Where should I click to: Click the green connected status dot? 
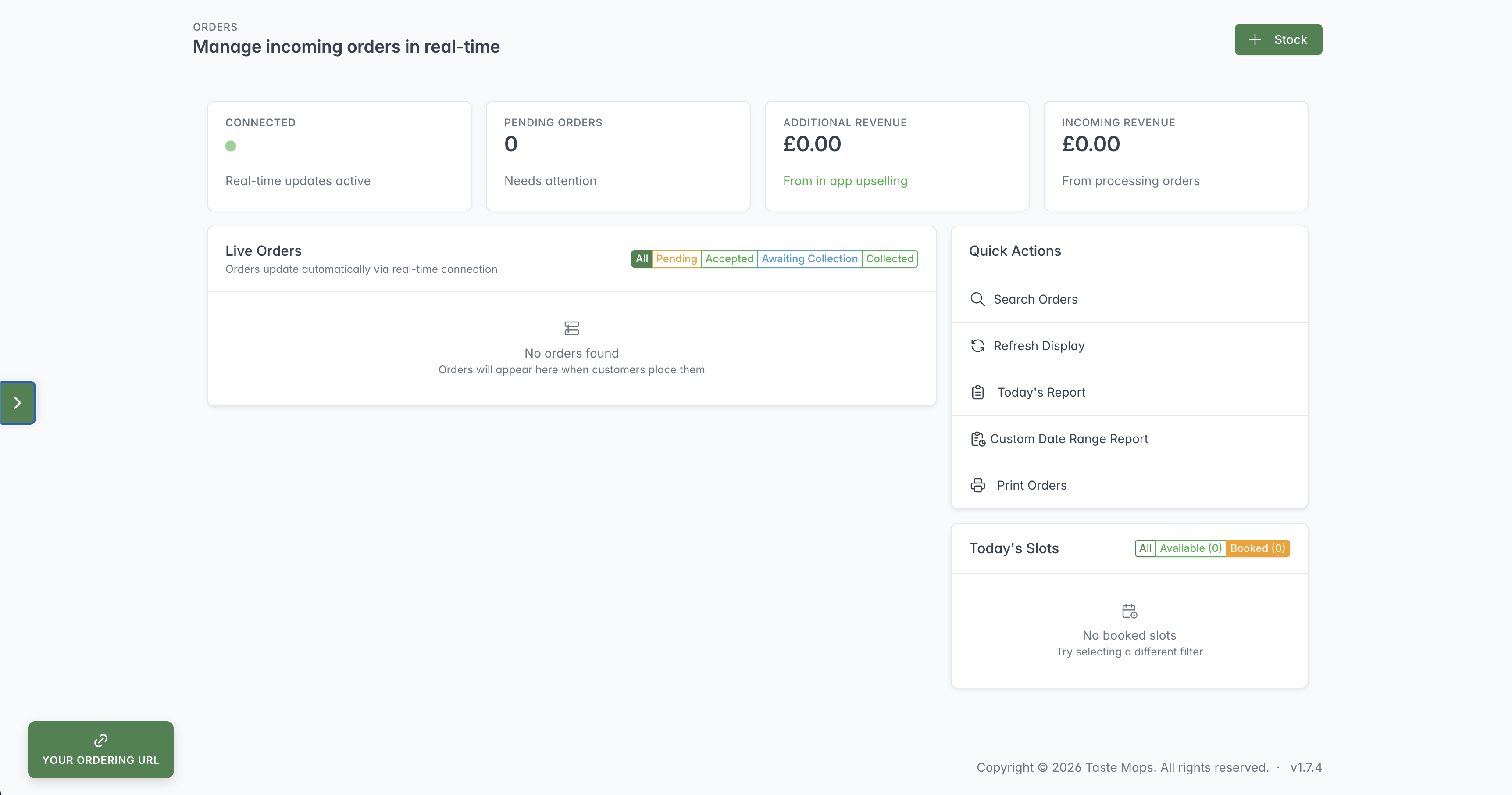231,146
